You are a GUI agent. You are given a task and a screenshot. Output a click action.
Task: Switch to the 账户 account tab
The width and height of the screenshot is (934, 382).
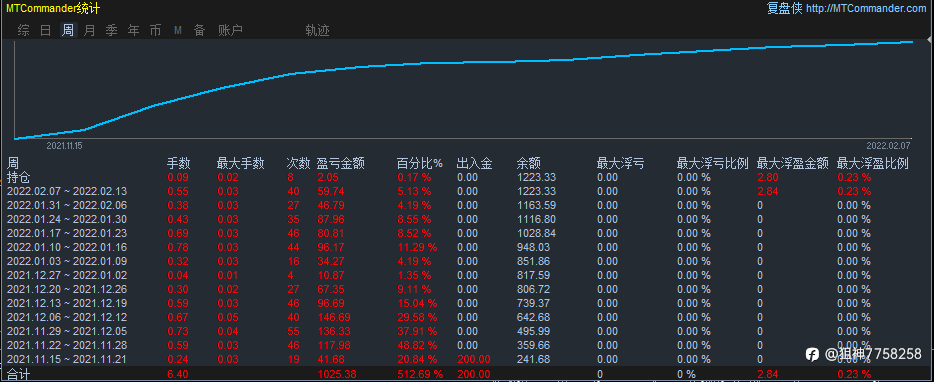pos(231,30)
